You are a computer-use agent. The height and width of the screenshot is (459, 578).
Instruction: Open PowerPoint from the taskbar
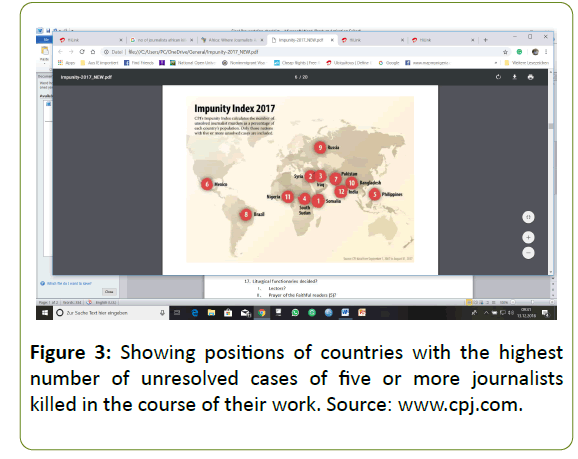click(362, 313)
